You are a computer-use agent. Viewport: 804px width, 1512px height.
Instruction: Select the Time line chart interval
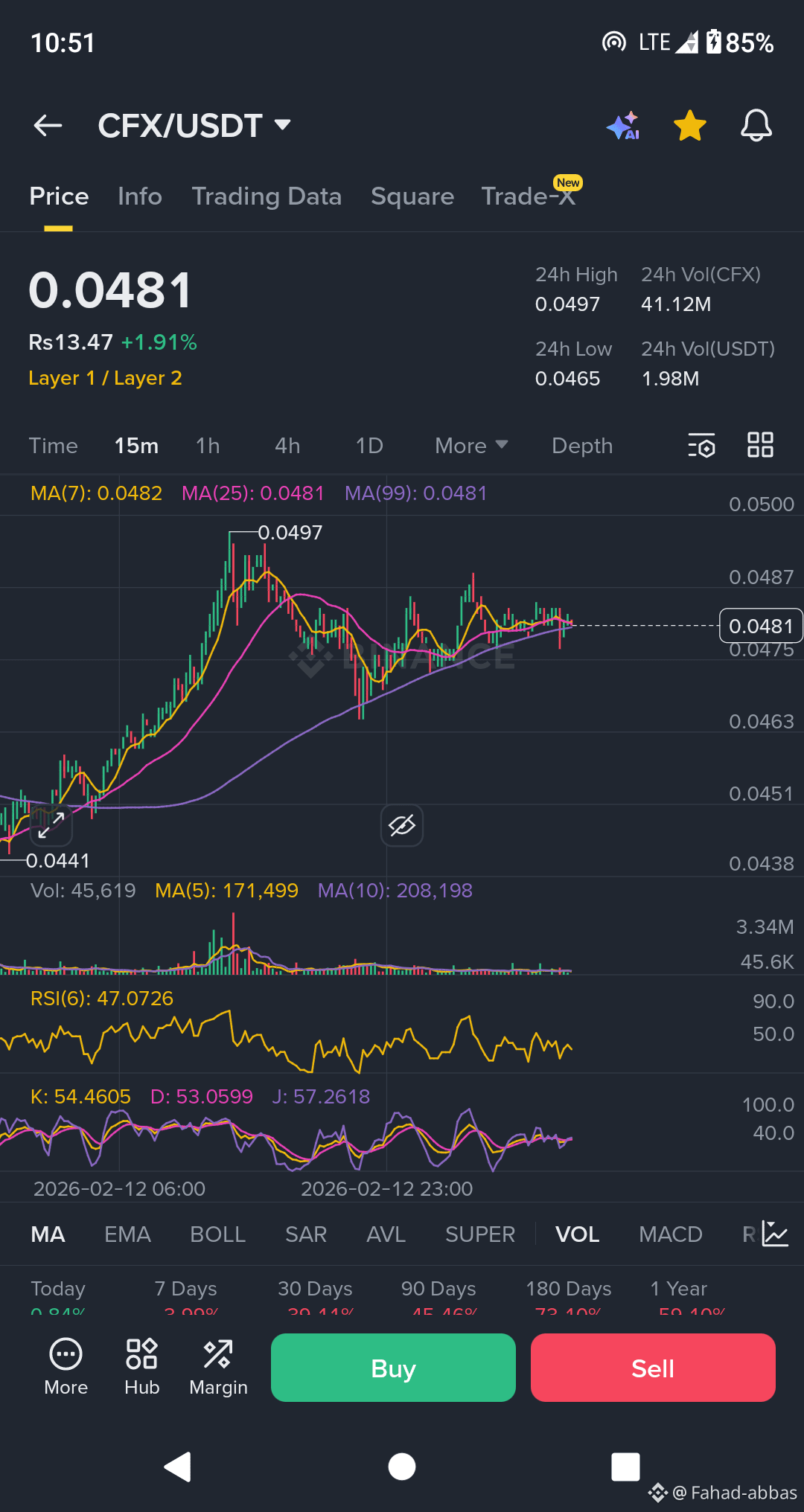(x=54, y=446)
